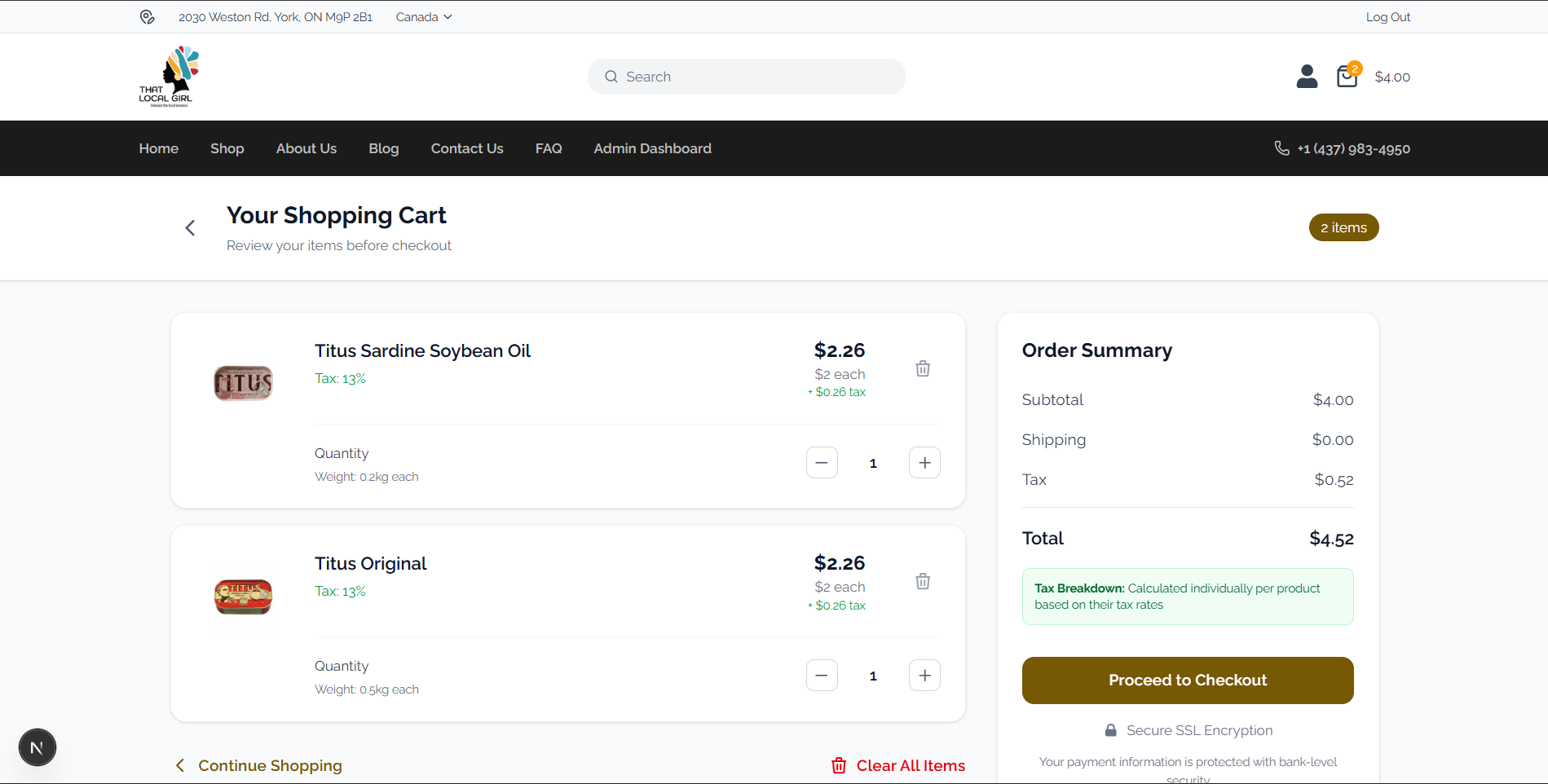This screenshot has width=1548, height=784.
Task: Increase quantity of Titus Sardine Soybean Oil
Action: click(924, 463)
